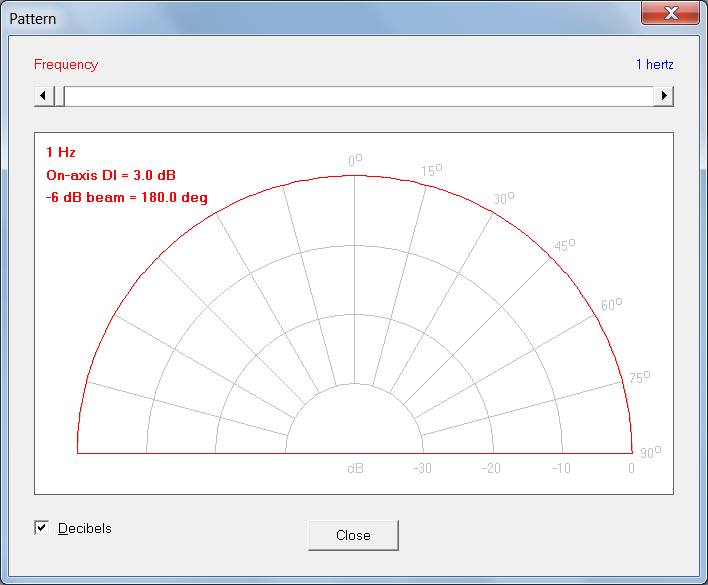Viewport: 708px width, 585px height.
Task: Click the 60° angle label
Action: point(611,304)
